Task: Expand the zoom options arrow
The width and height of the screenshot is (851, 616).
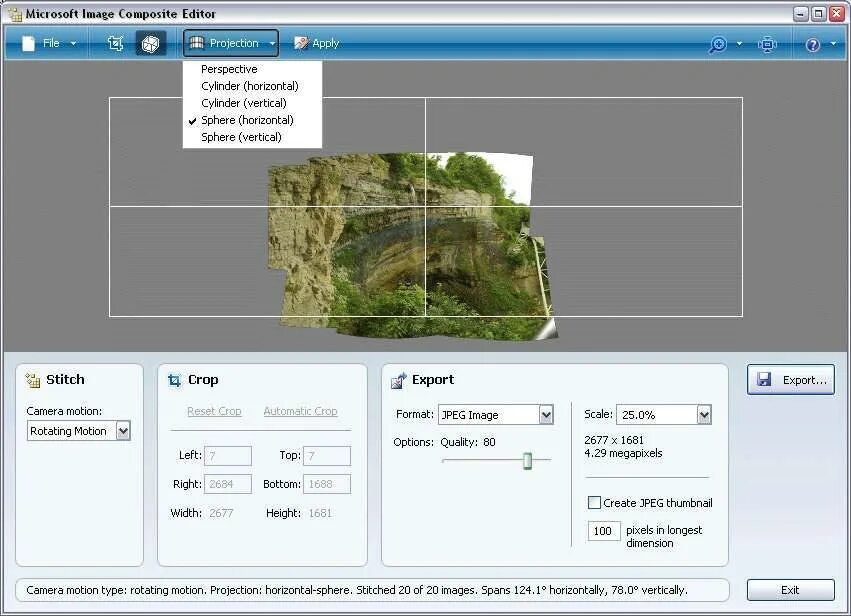Action: [739, 44]
